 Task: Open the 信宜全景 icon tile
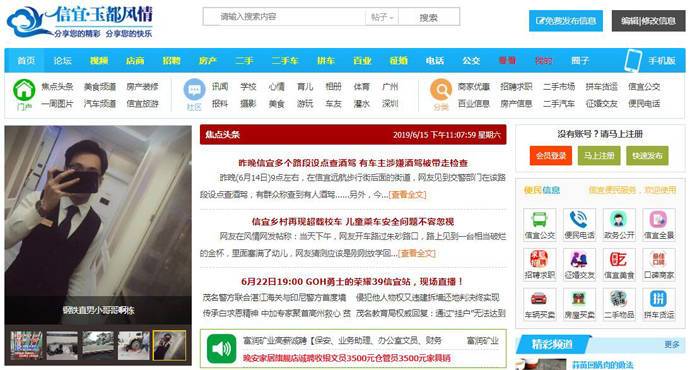click(659, 224)
